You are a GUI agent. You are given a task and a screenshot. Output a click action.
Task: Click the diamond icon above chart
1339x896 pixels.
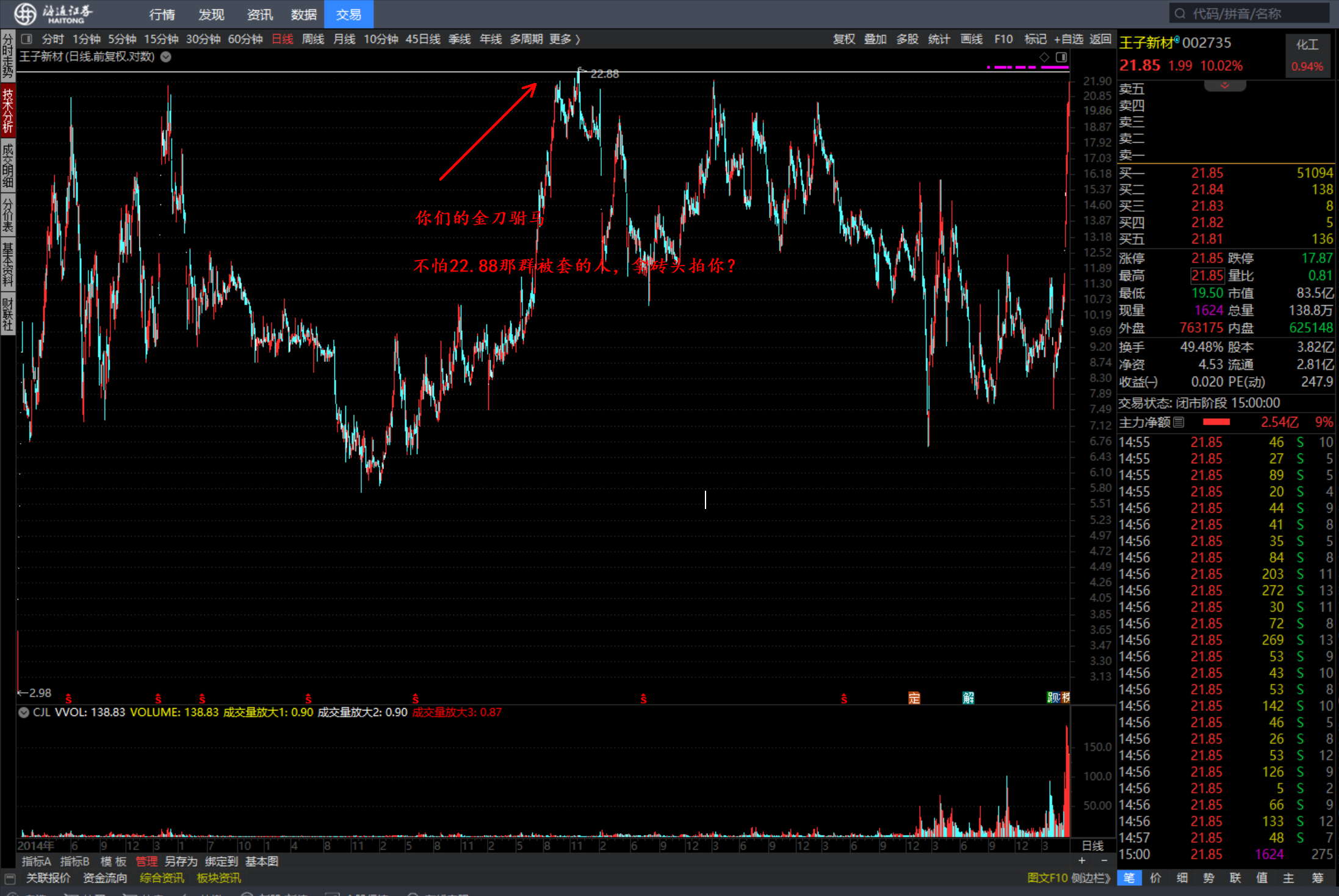tap(1045, 57)
